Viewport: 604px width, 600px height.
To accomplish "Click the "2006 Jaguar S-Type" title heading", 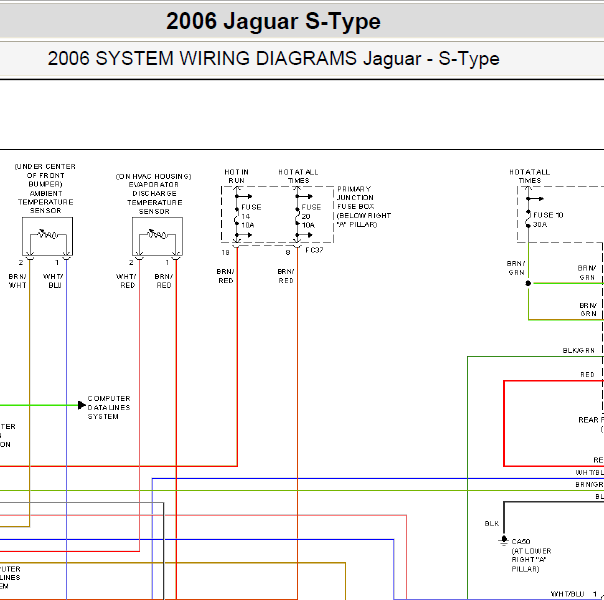I will [273, 21].
